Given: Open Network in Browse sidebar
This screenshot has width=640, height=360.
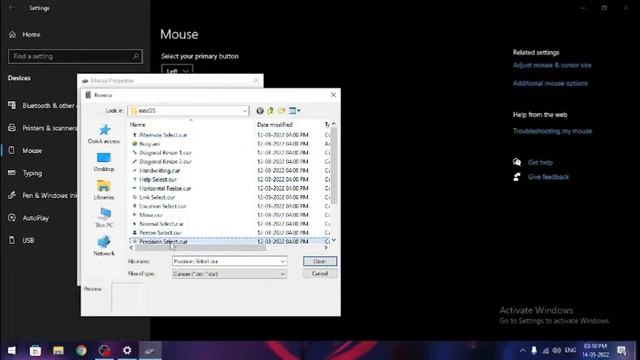Looking at the screenshot, I should [104, 246].
